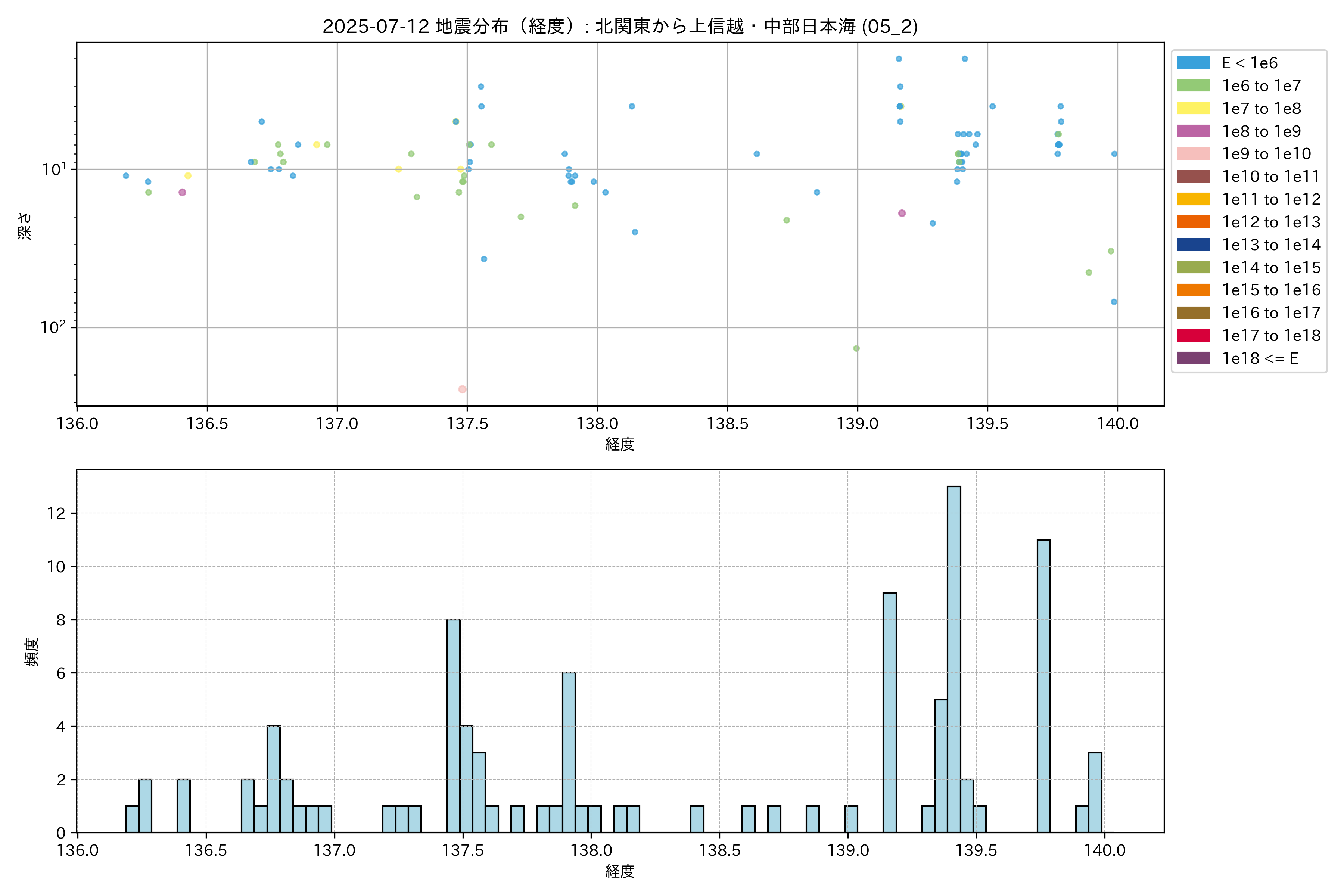This screenshot has width=1344, height=896.
Task: Click the magenta scatter point near 136.4
Action: click(182, 193)
